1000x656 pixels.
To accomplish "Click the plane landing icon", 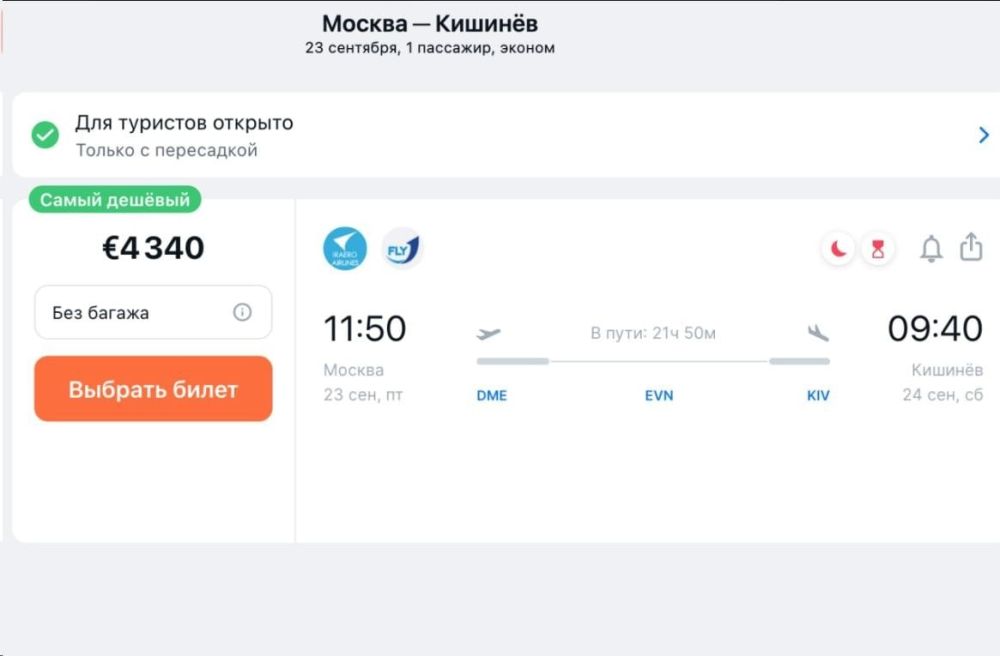I will click(x=818, y=334).
